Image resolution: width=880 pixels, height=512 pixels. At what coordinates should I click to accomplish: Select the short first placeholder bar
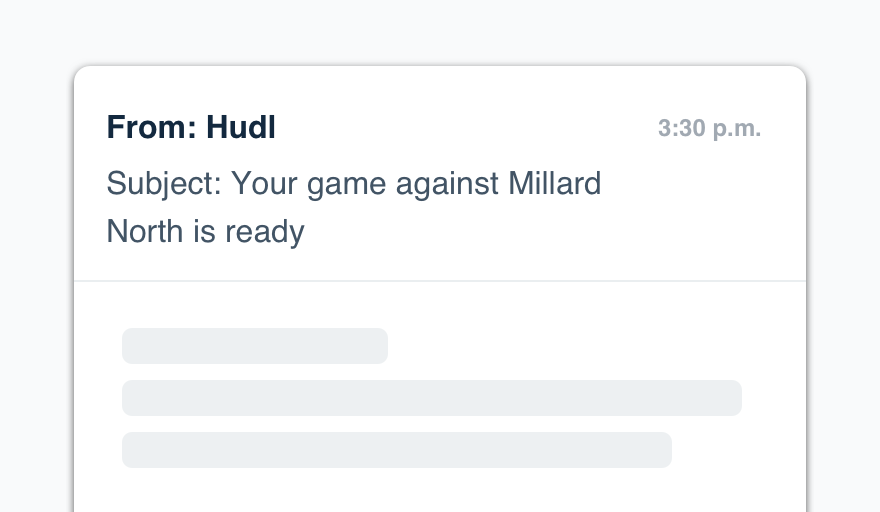(x=254, y=346)
